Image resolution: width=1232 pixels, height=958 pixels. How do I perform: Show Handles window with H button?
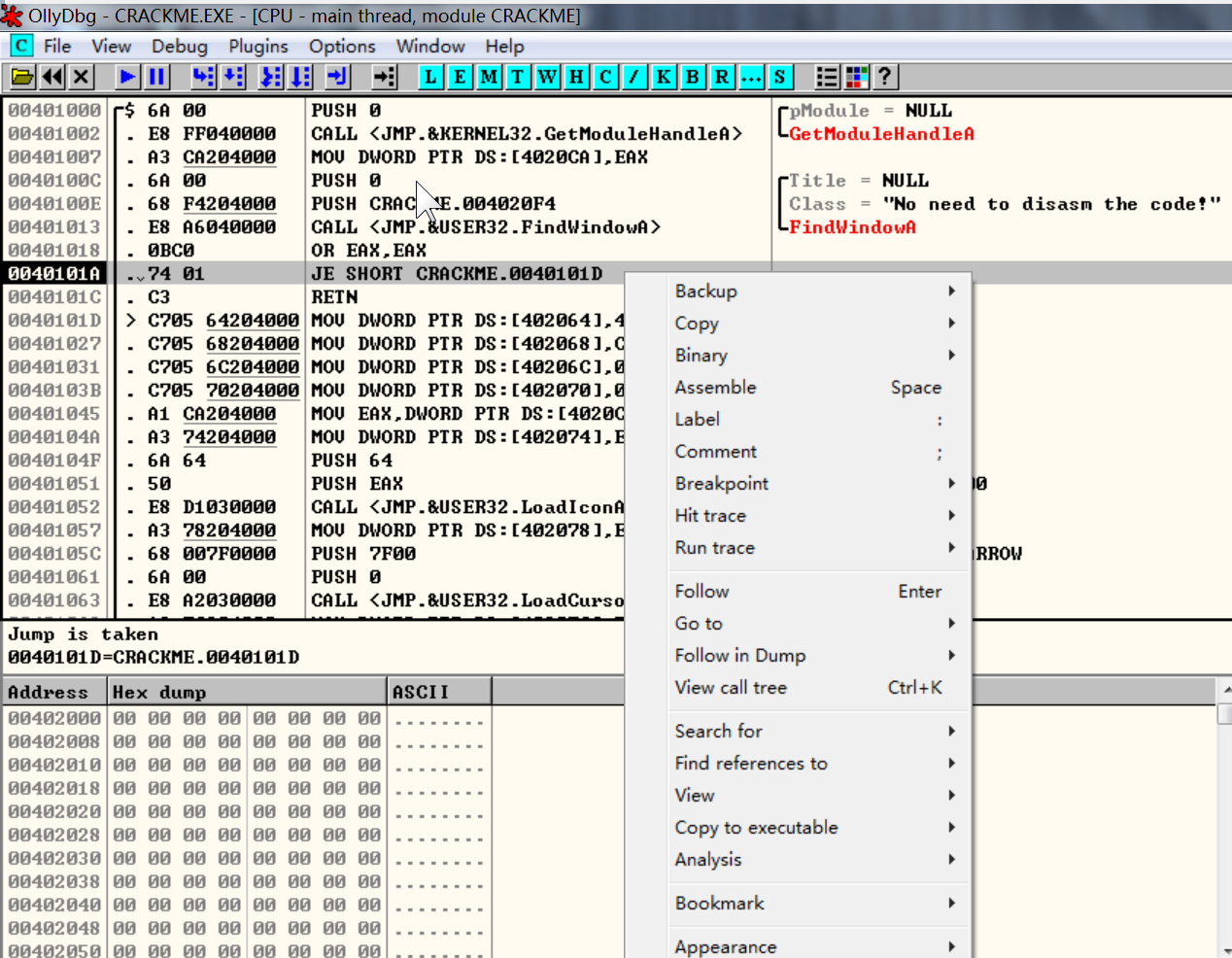coord(576,77)
